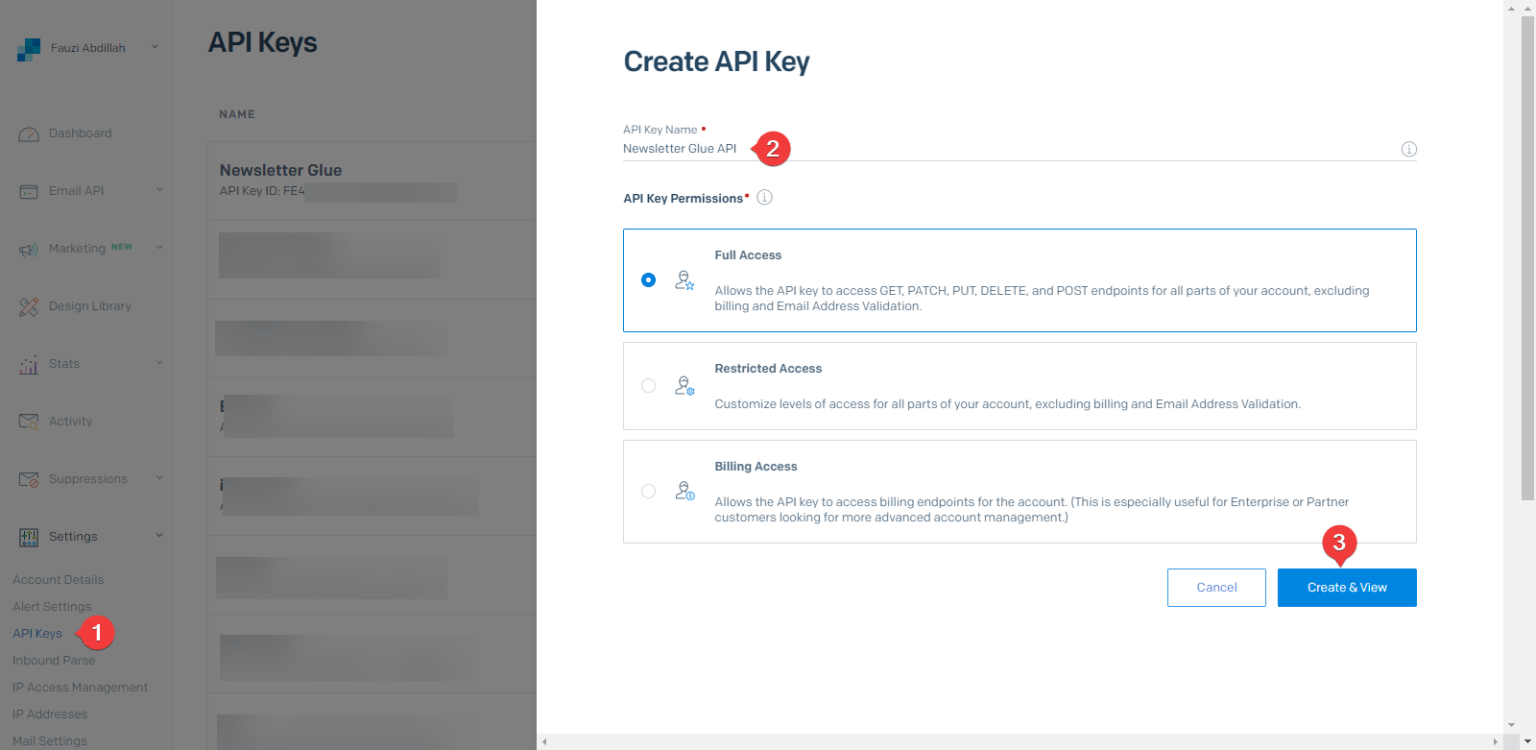Select the Full Access permission
This screenshot has height=750, width=1536.
(648, 280)
